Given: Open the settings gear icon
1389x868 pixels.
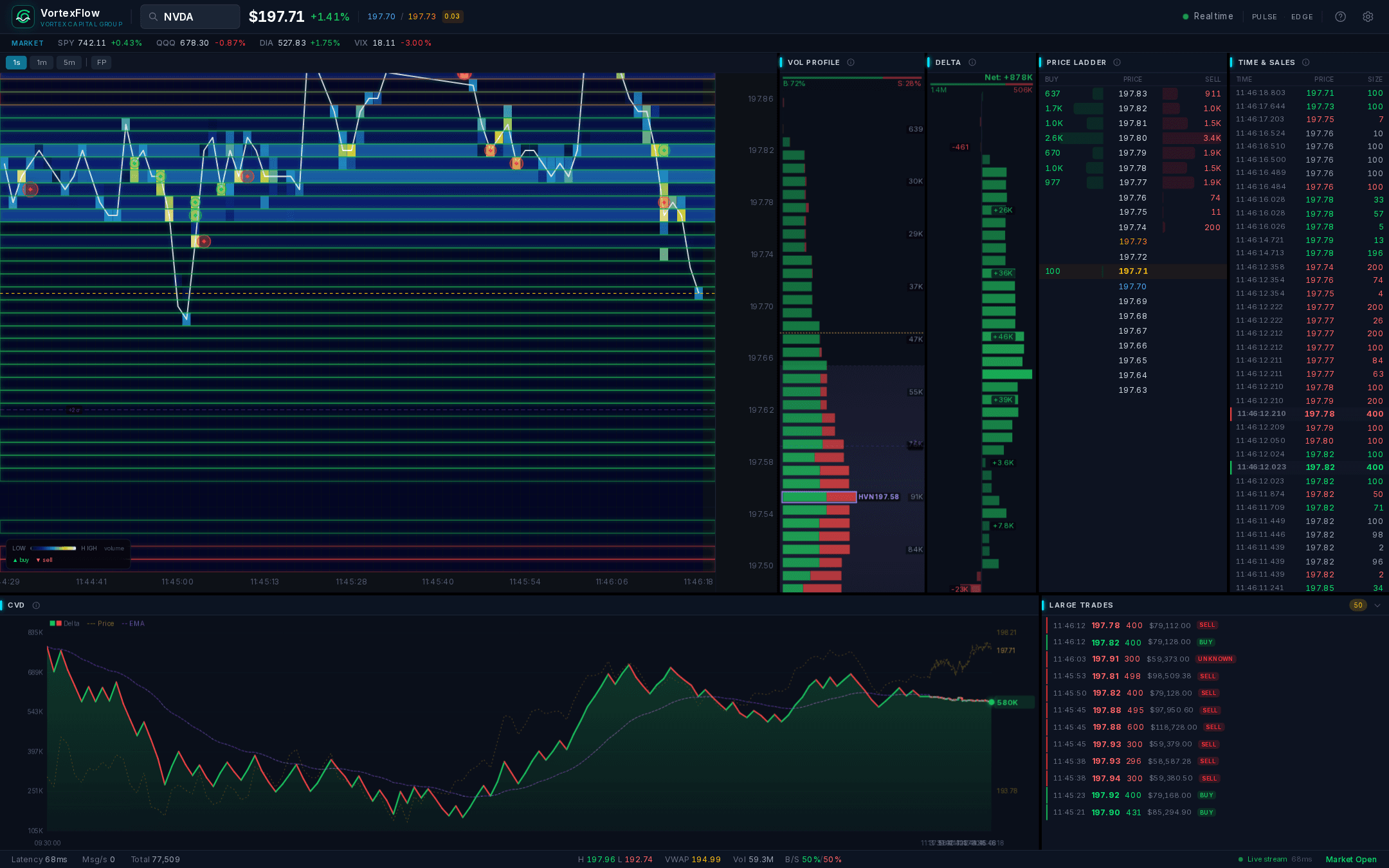Looking at the screenshot, I should pyautogui.click(x=1368, y=17).
